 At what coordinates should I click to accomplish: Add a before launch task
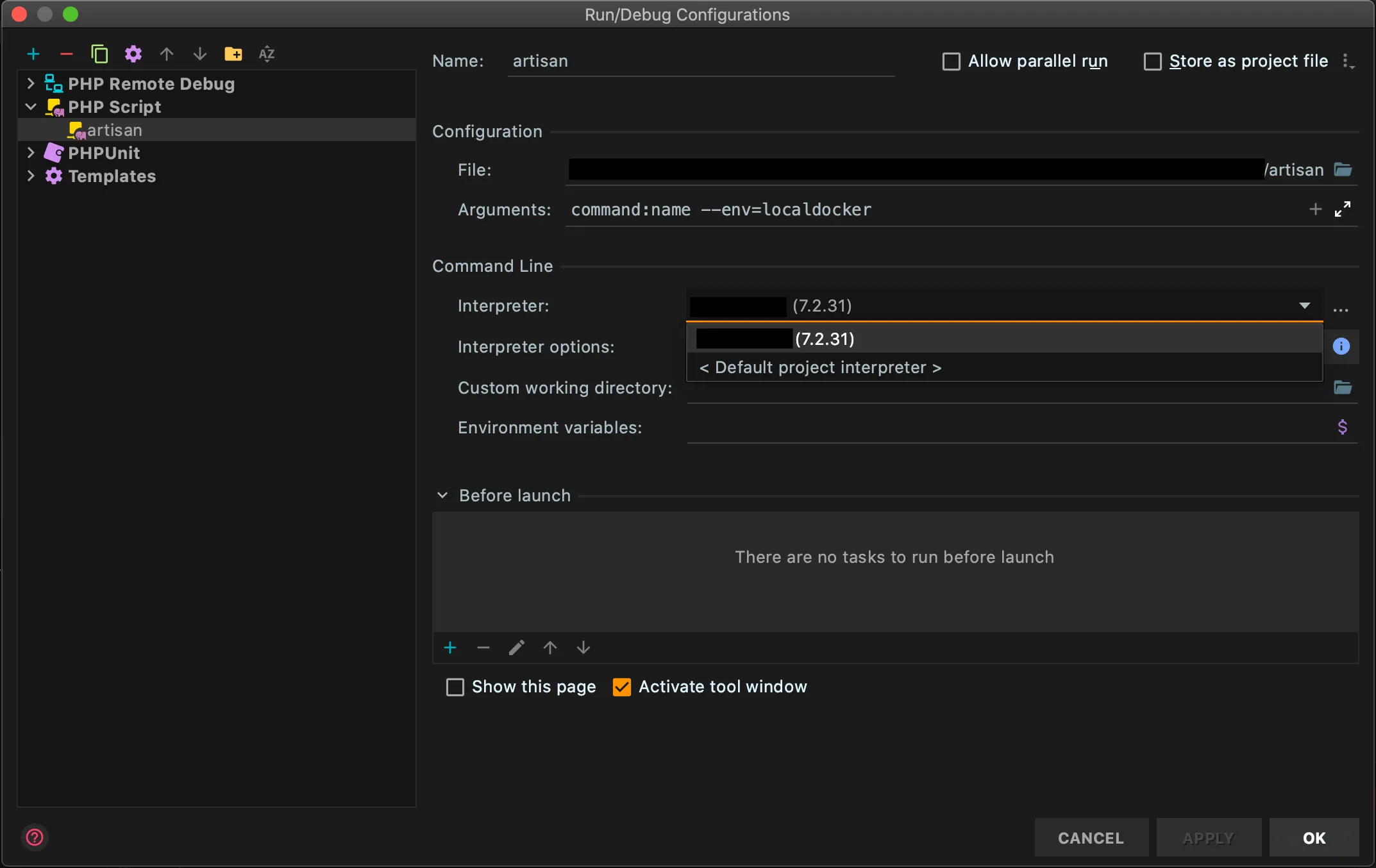[x=450, y=648]
